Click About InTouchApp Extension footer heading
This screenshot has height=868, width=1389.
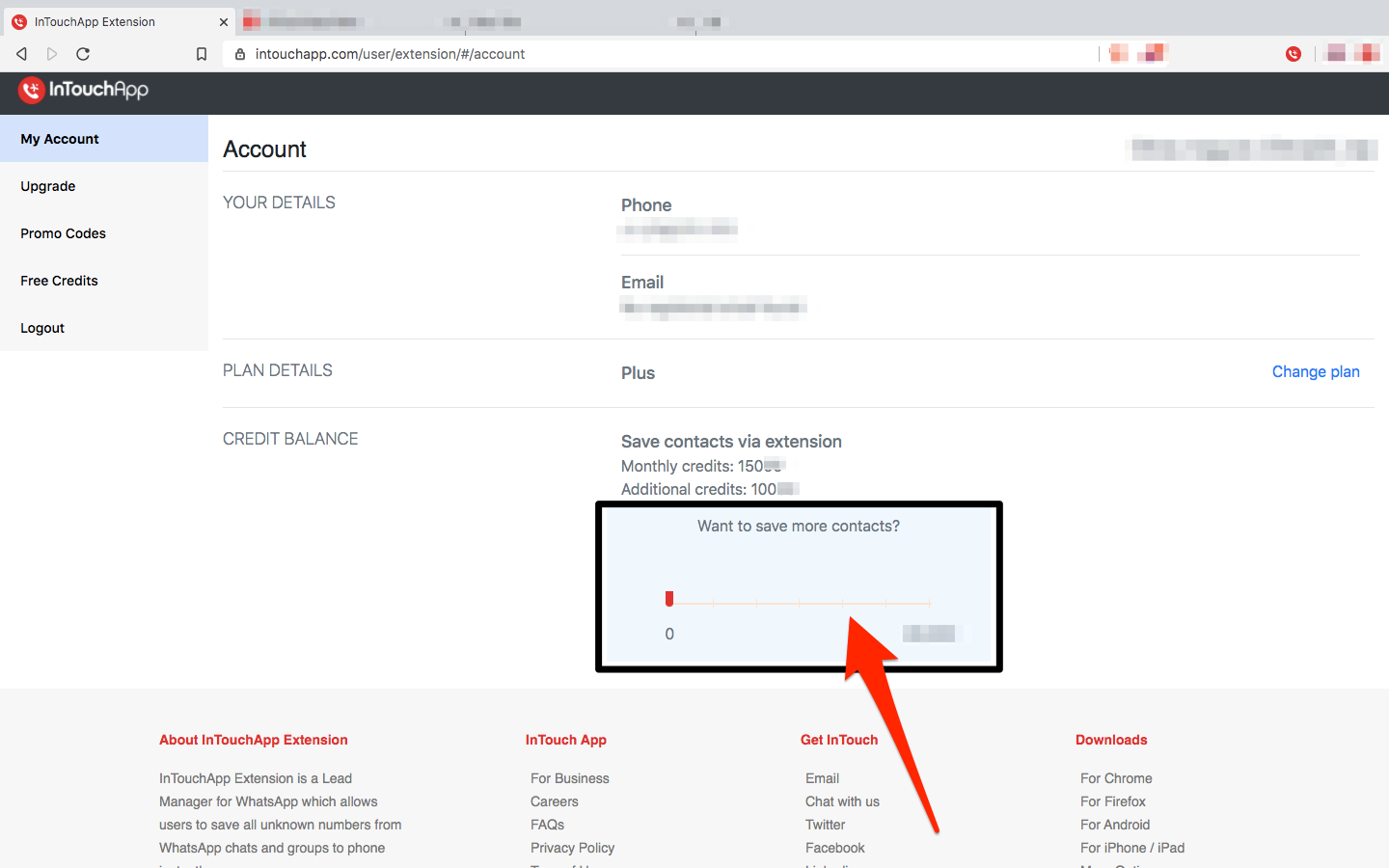[254, 740]
